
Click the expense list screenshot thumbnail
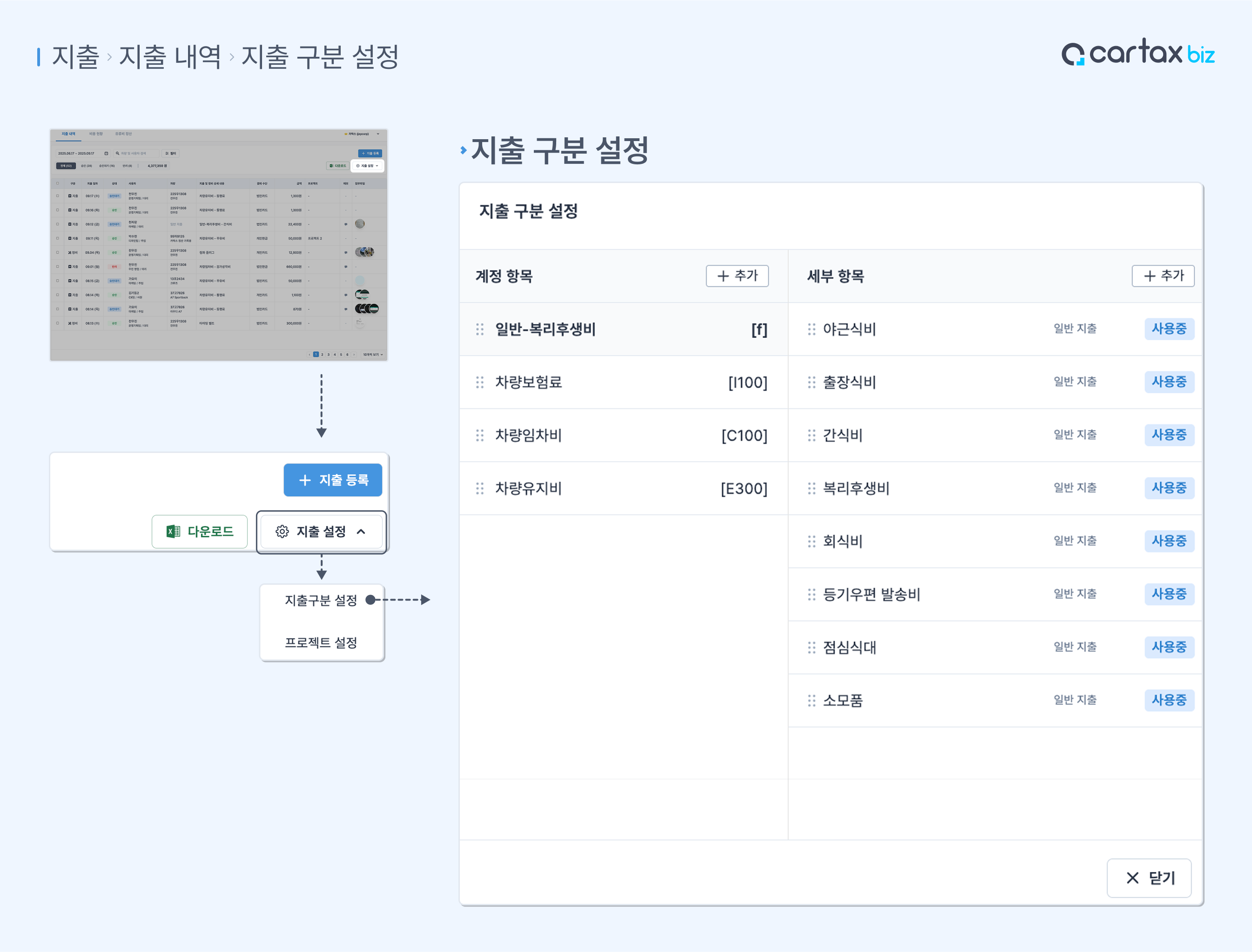pyautogui.click(x=219, y=245)
